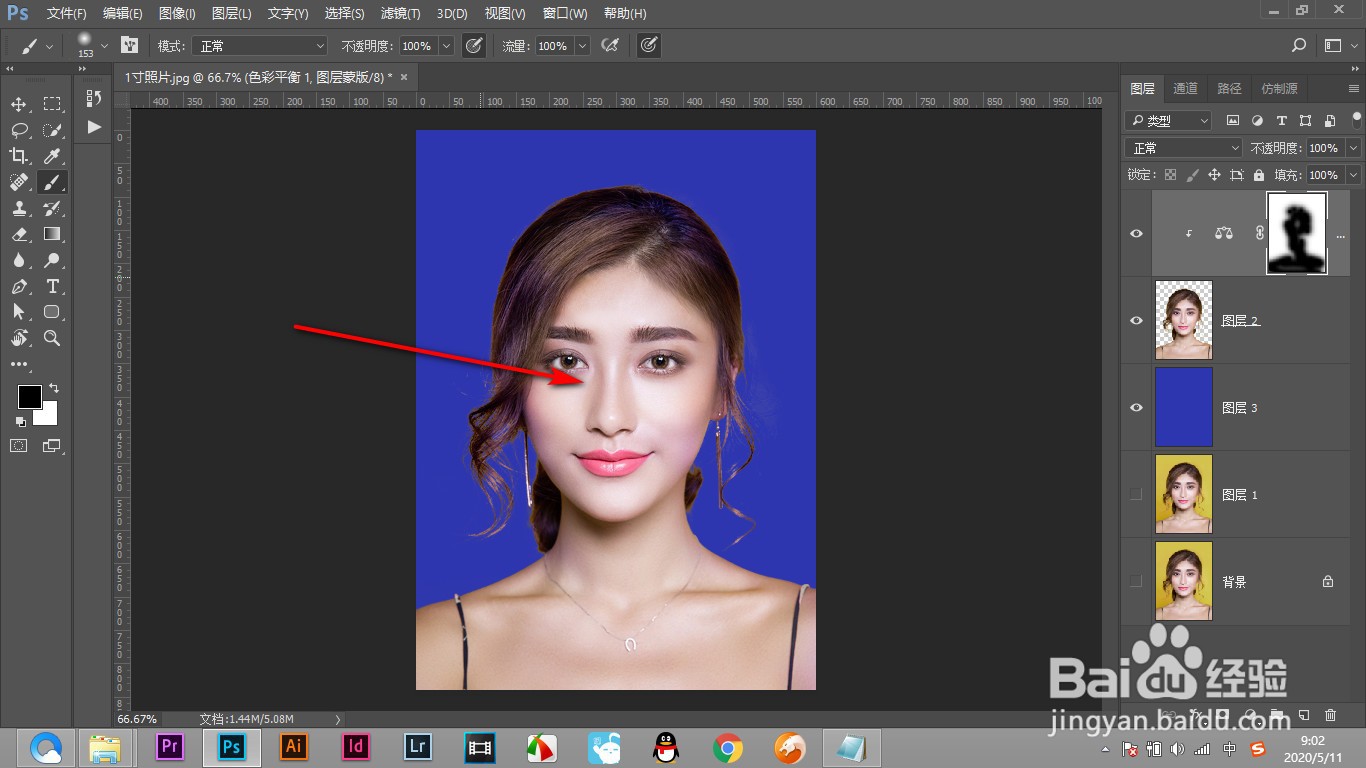Hide the Color Balance adjustment layer

(x=1136, y=233)
